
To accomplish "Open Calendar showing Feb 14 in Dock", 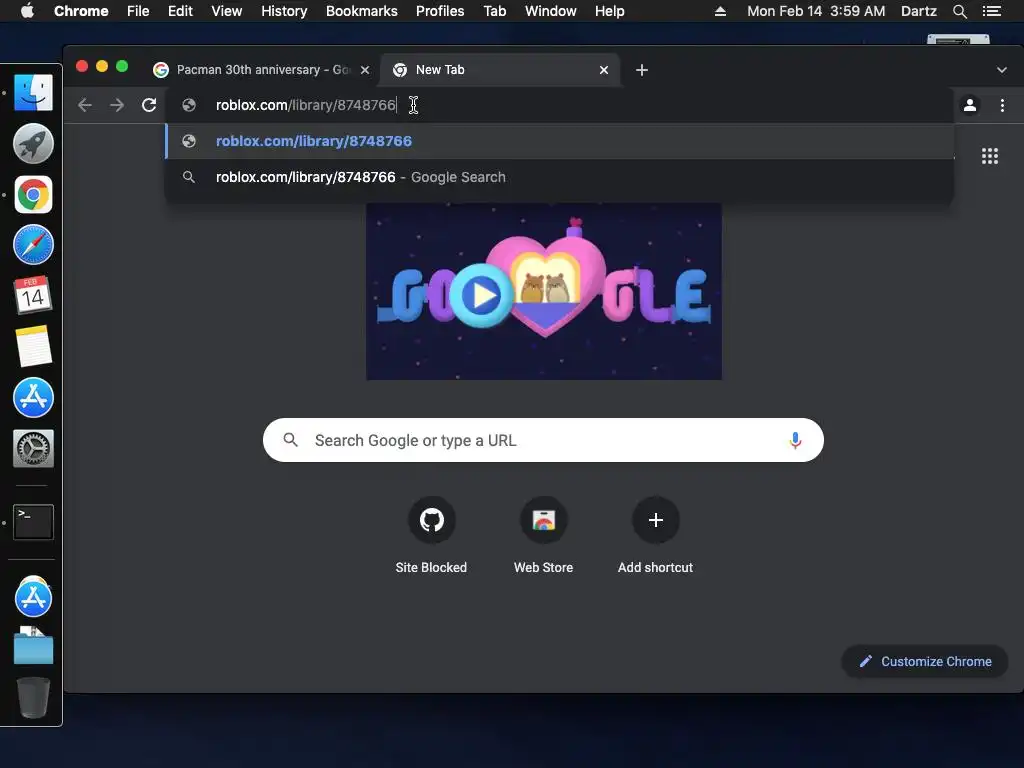I will pos(33,296).
